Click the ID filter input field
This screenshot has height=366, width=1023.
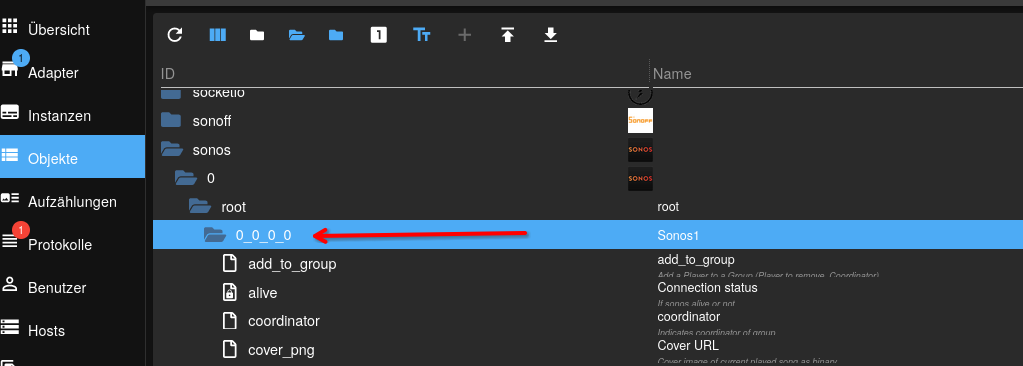[x=401, y=74]
